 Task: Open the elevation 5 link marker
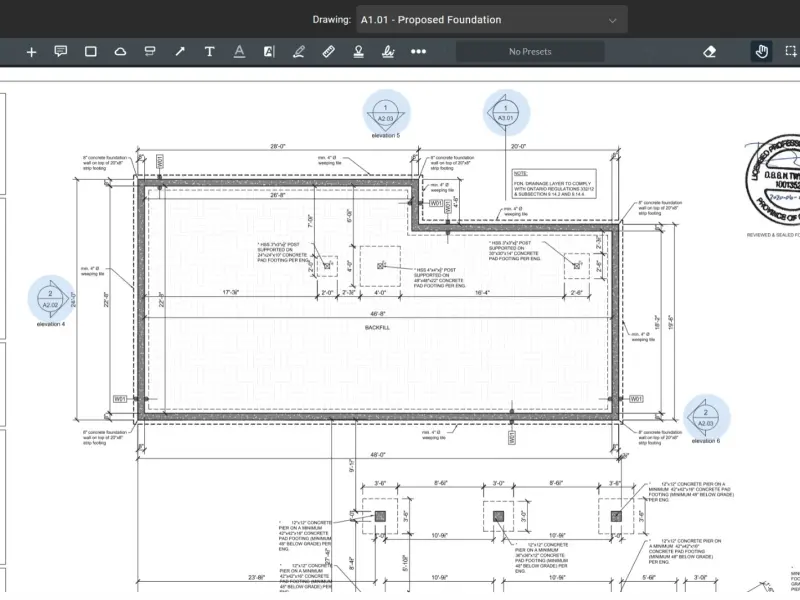pyautogui.click(x=386, y=113)
